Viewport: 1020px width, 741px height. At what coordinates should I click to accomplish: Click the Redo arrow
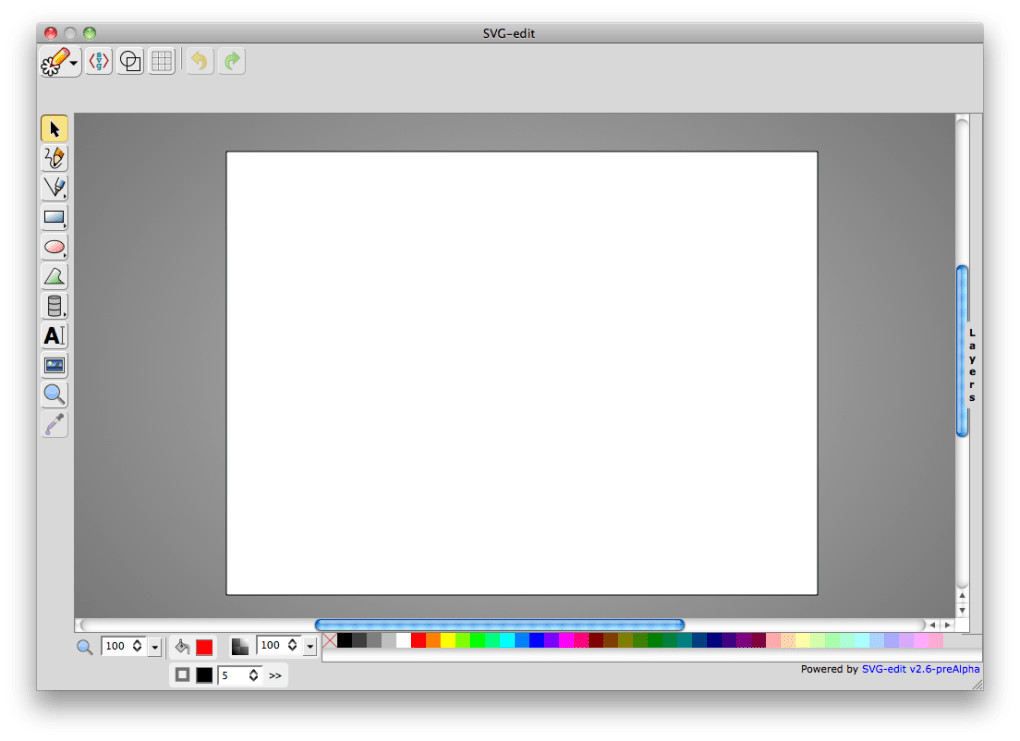coord(232,61)
